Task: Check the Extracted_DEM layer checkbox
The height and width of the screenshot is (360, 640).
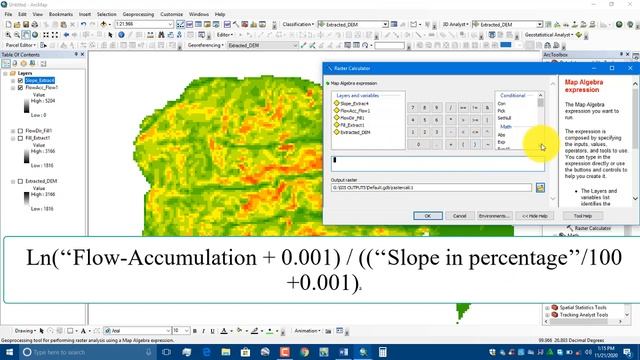Action: tap(20, 181)
